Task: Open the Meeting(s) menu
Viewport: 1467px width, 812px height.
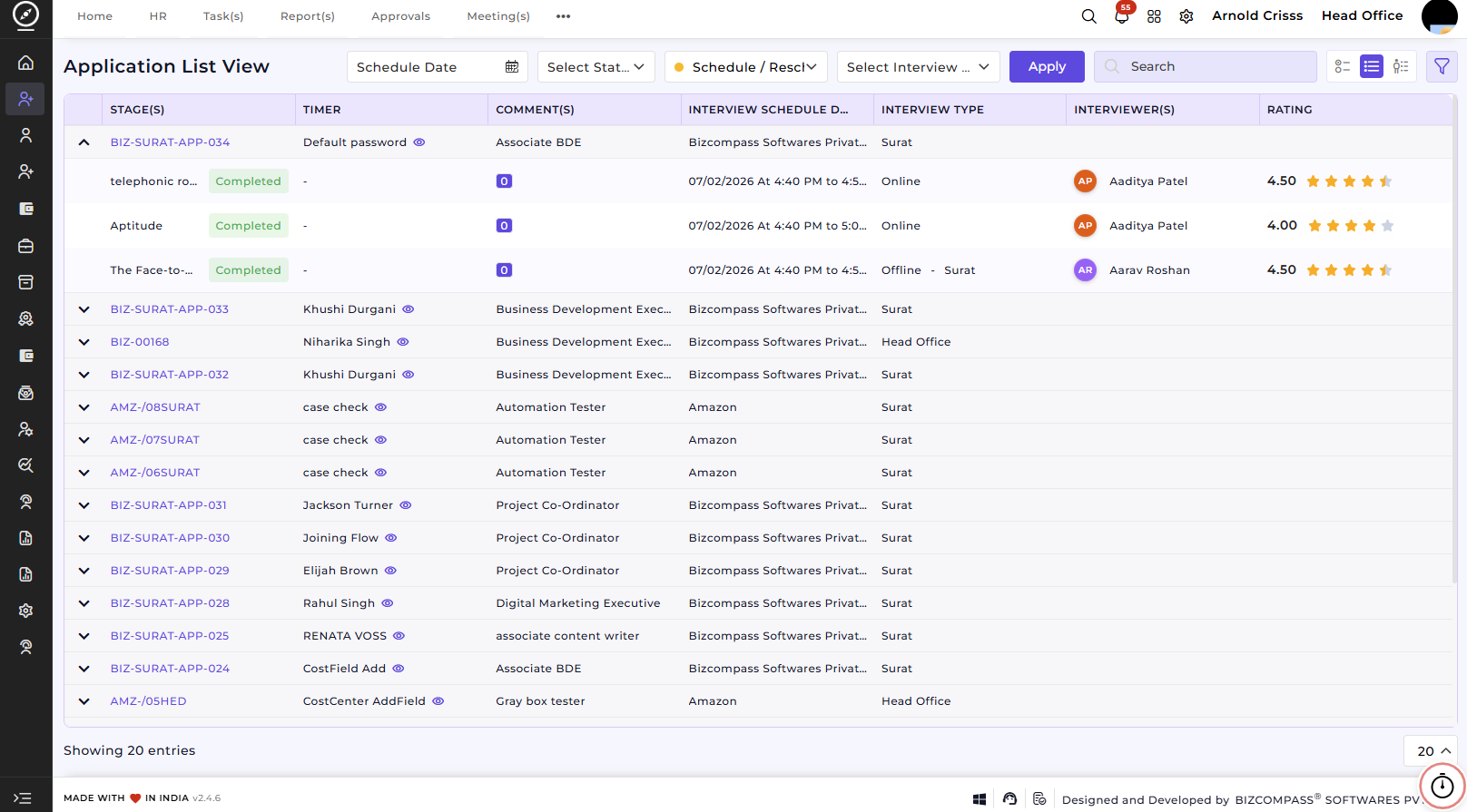Action: (498, 16)
